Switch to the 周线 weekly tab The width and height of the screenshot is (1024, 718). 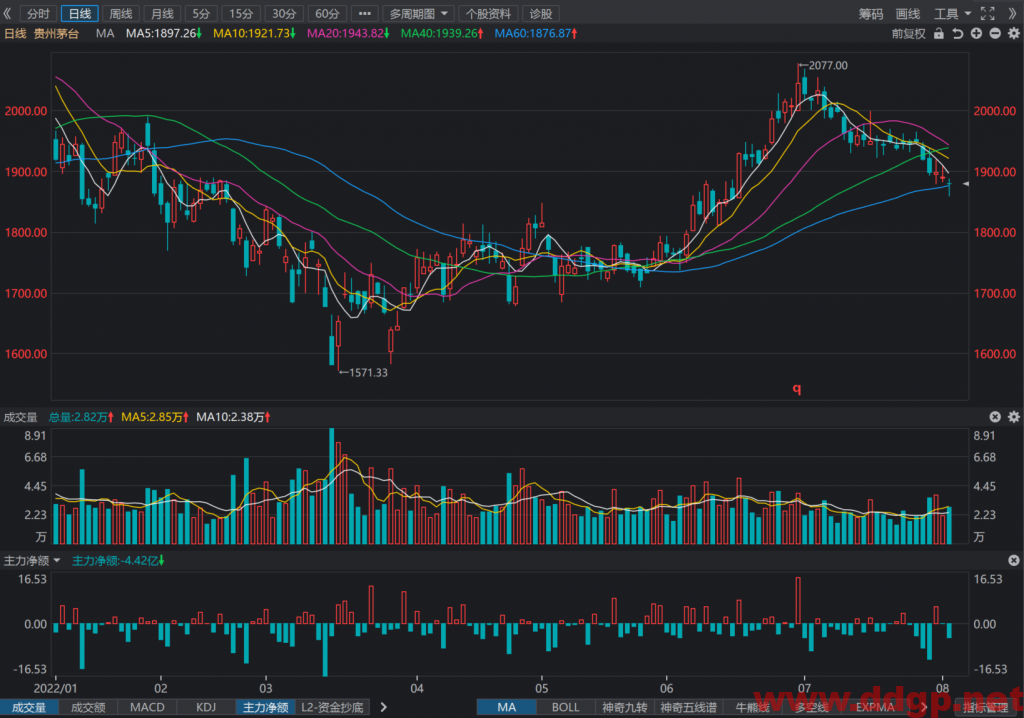point(121,14)
